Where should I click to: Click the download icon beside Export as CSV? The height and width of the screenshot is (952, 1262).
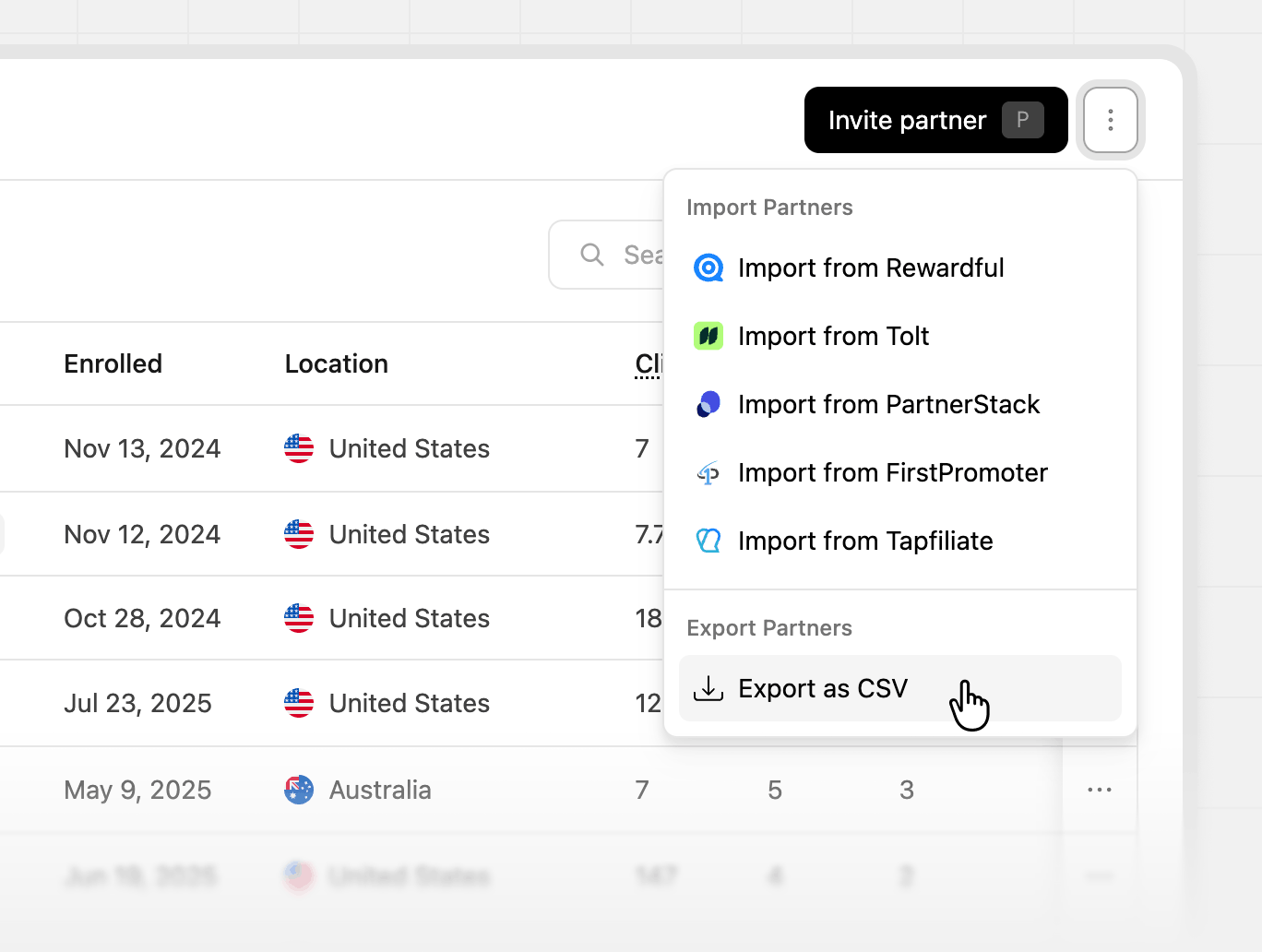708,688
